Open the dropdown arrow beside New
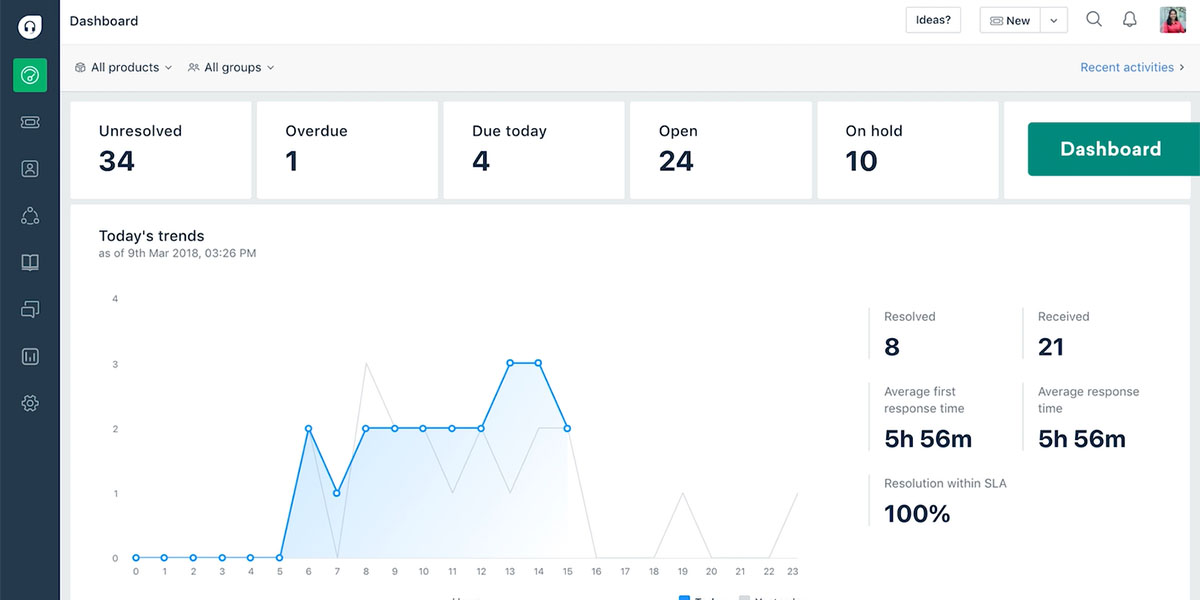 [1054, 21]
